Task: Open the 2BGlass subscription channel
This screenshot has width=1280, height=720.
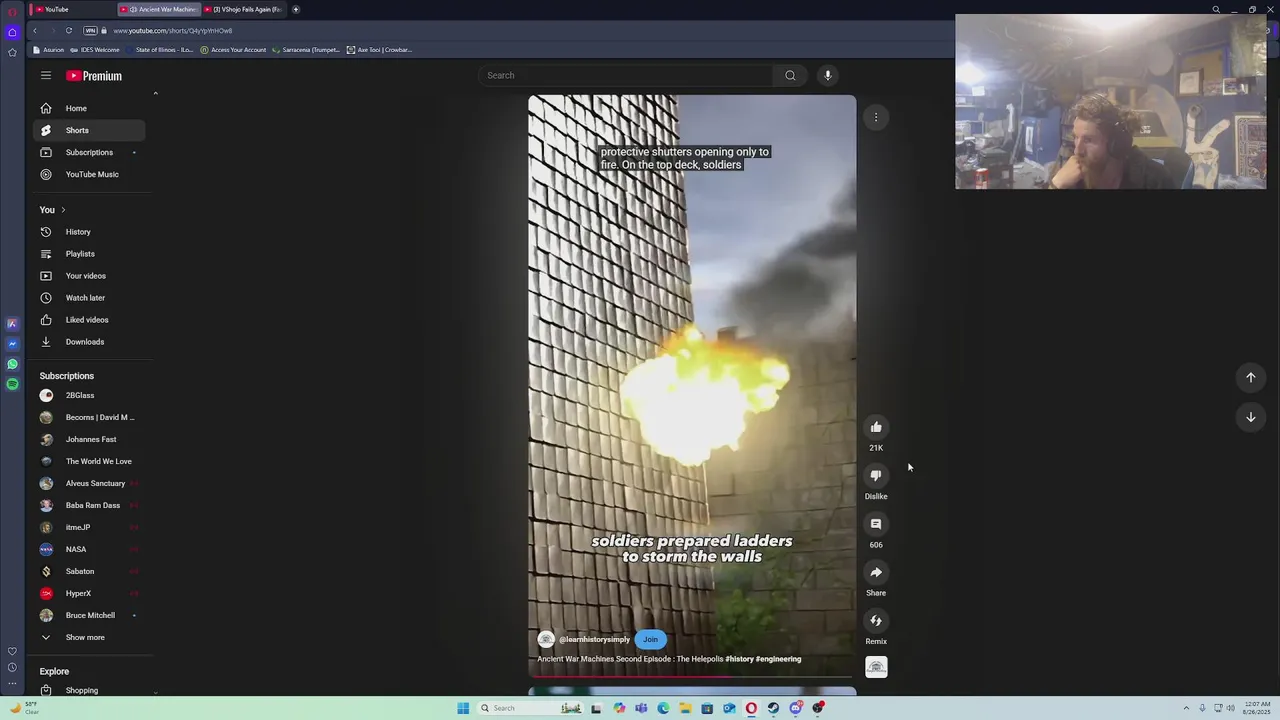Action: click(89, 395)
